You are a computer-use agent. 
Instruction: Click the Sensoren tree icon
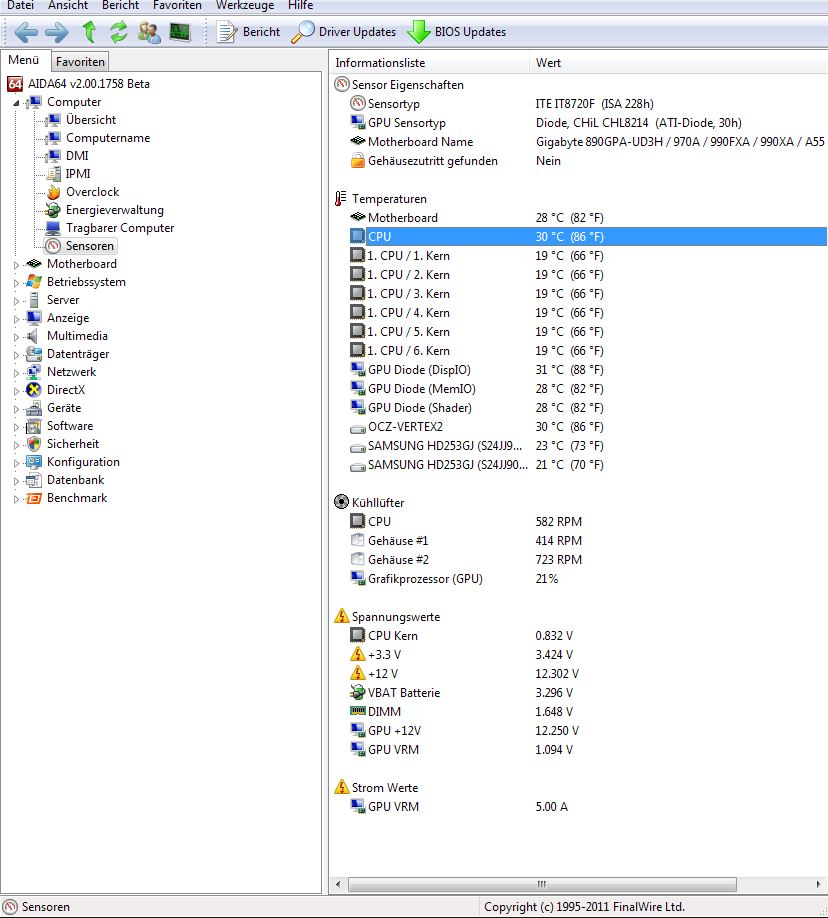(54, 246)
